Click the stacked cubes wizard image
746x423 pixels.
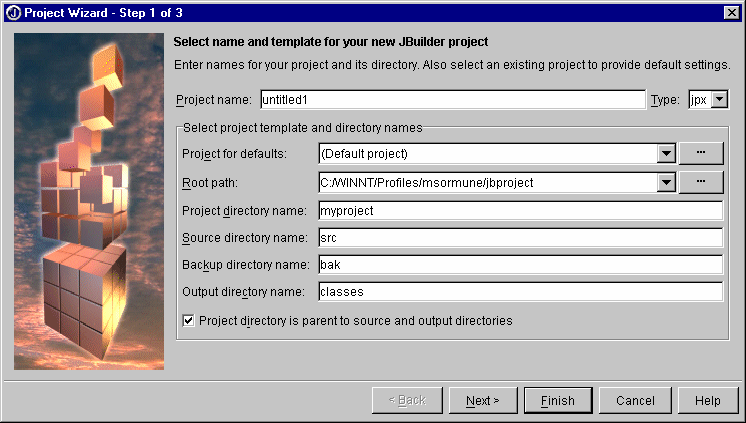point(89,201)
